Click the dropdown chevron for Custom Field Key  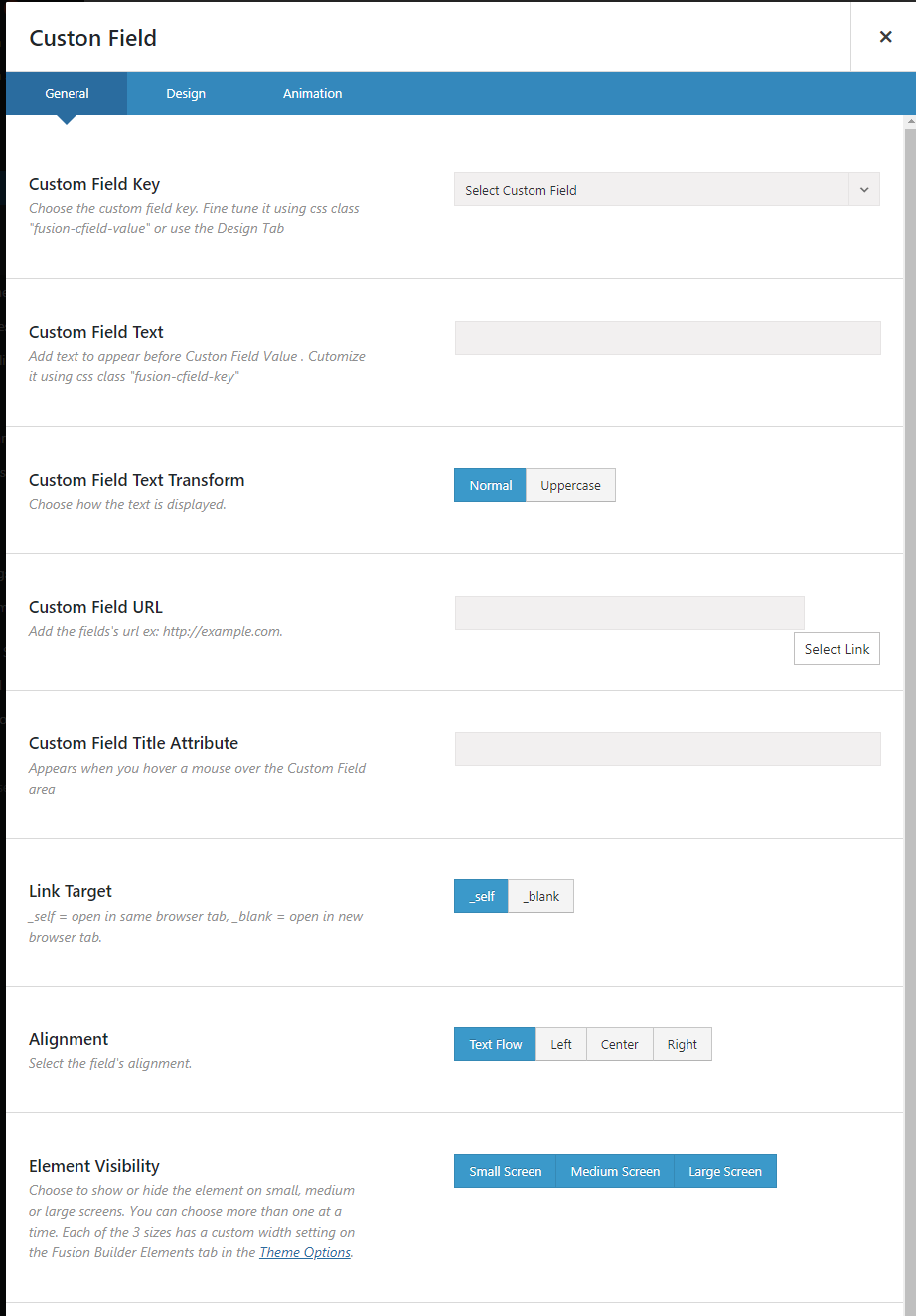pos(863,189)
